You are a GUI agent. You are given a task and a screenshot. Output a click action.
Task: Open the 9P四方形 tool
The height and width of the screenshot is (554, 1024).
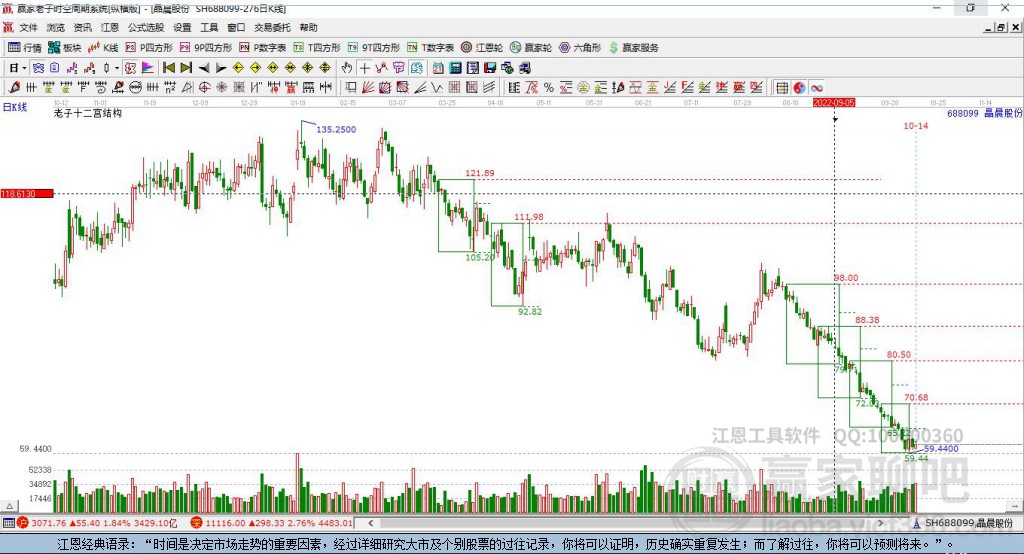tap(206, 48)
